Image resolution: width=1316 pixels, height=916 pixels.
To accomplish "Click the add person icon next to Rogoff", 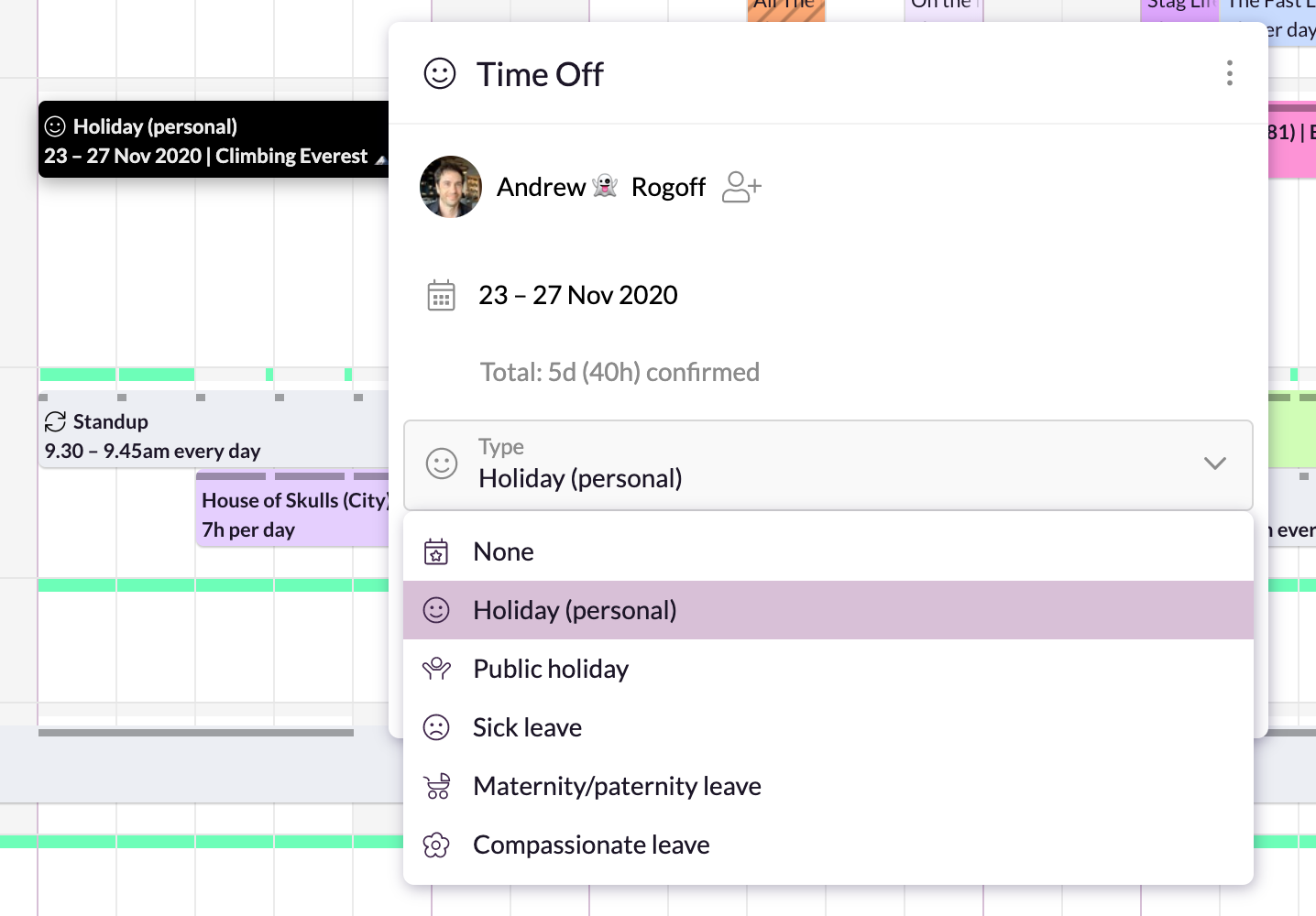I will tap(741, 187).
